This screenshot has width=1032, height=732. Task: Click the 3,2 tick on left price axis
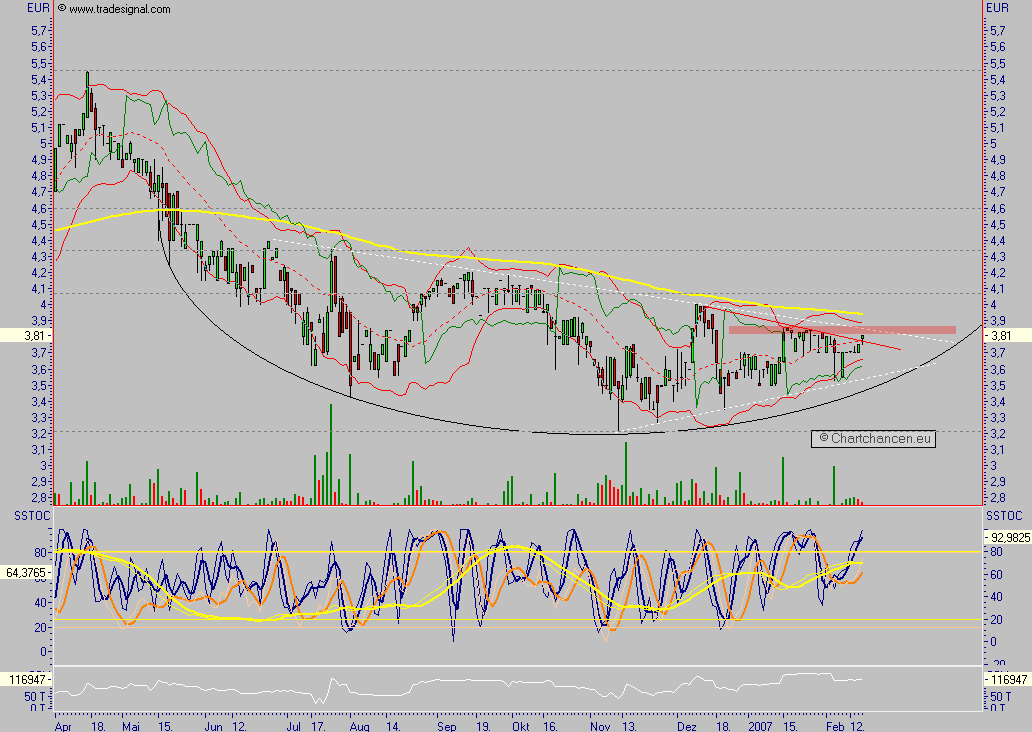pos(38,434)
